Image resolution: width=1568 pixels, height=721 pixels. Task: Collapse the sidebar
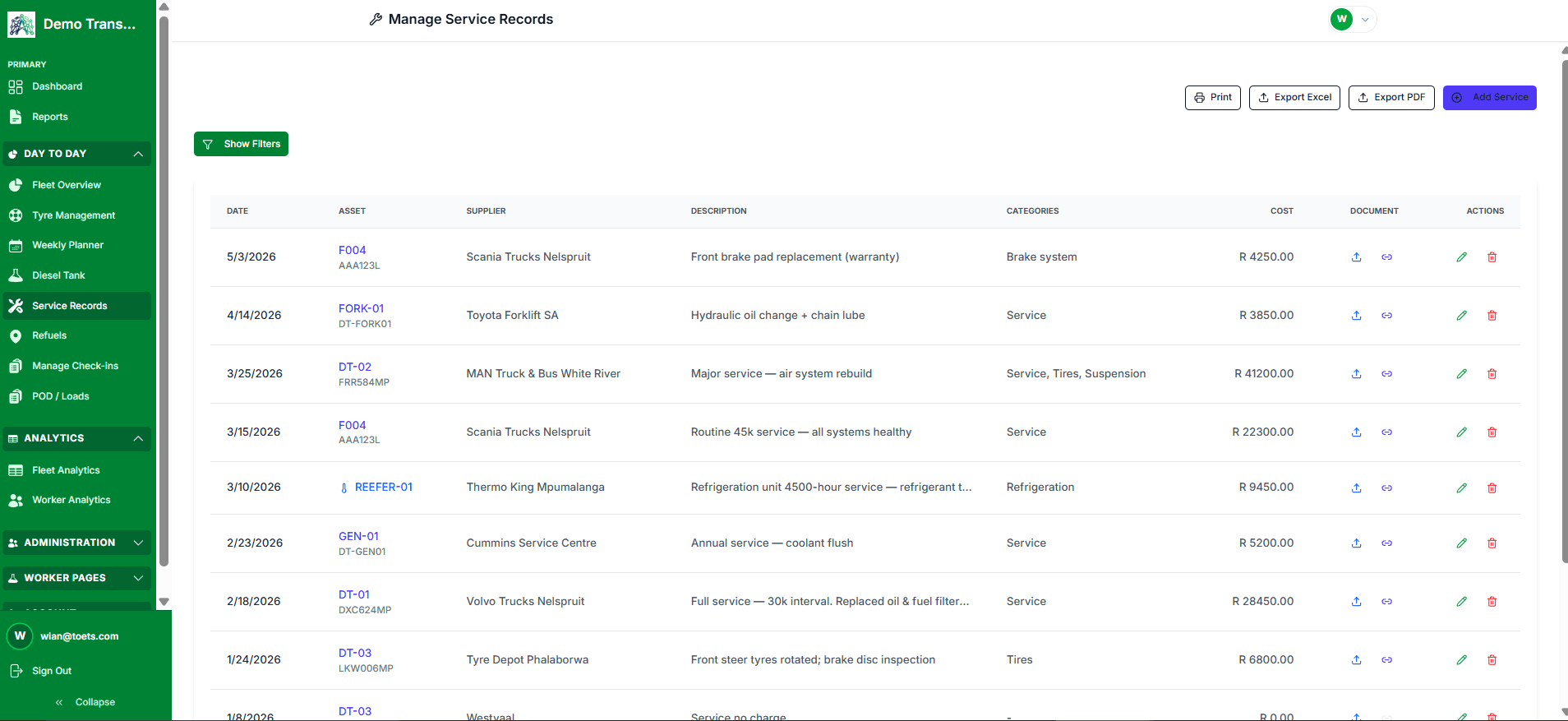[85, 702]
